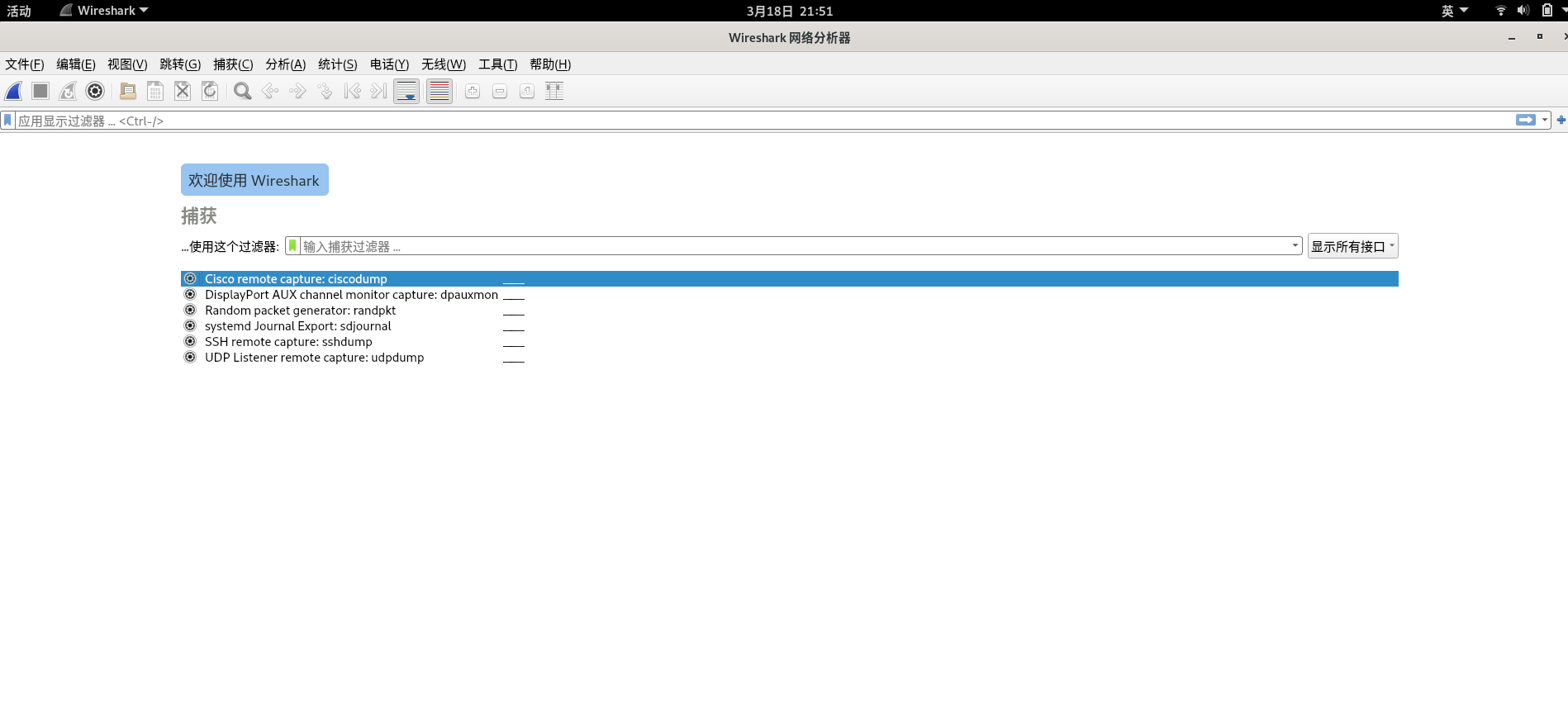This screenshot has width=1568, height=702.
Task: Save the capture file icon
Action: point(155,91)
